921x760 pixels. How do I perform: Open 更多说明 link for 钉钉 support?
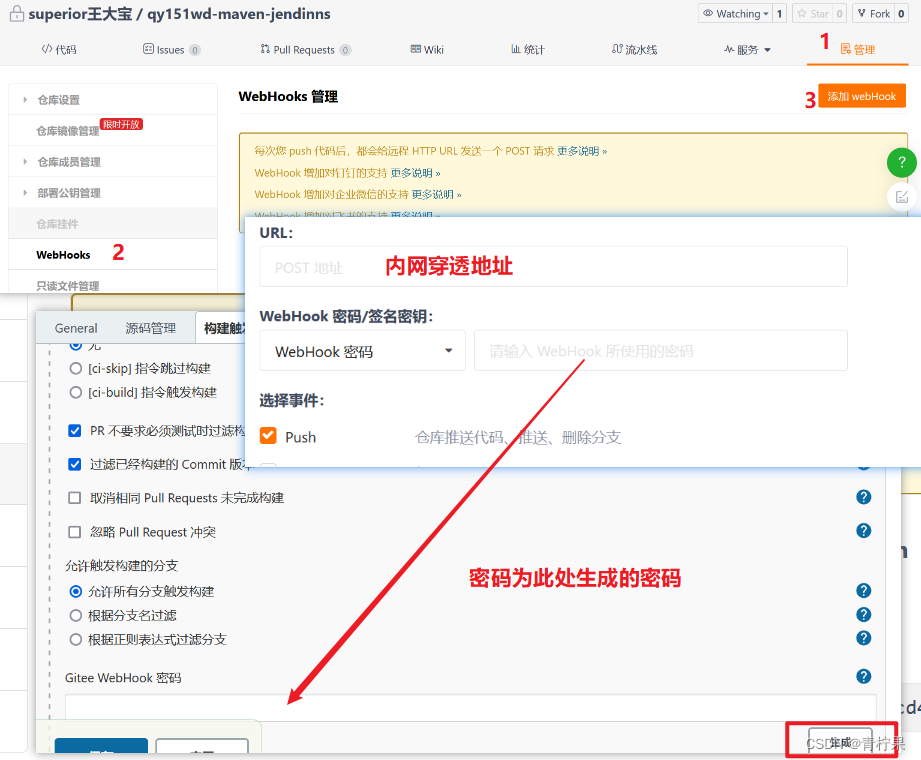point(415,173)
